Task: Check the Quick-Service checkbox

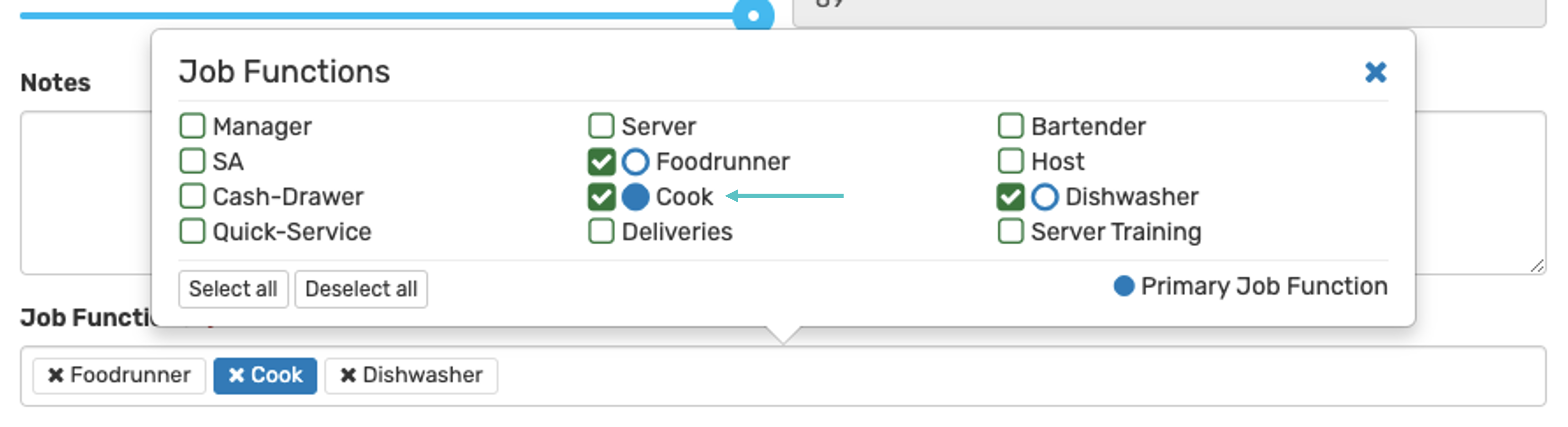Action: [x=192, y=232]
